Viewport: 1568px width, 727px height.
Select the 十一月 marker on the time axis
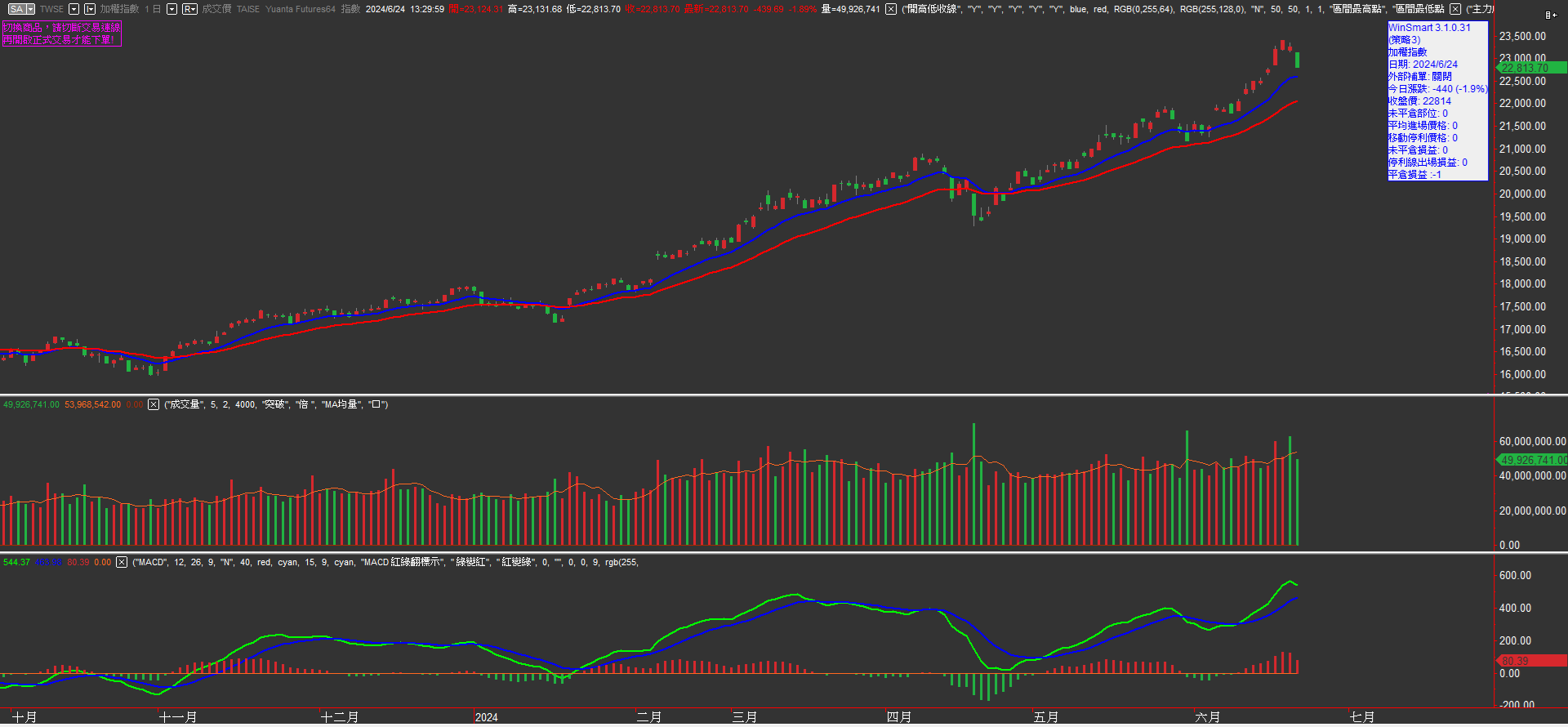[178, 717]
